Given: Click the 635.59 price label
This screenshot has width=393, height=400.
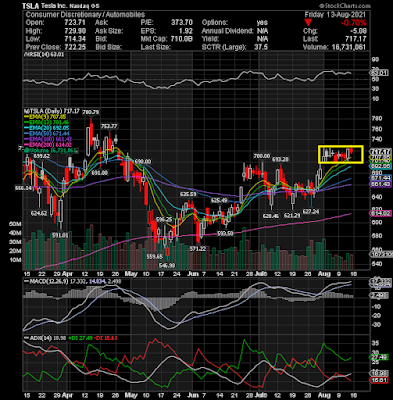Looking at the screenshot, I should pyautogui.click(x=188, y=194).
